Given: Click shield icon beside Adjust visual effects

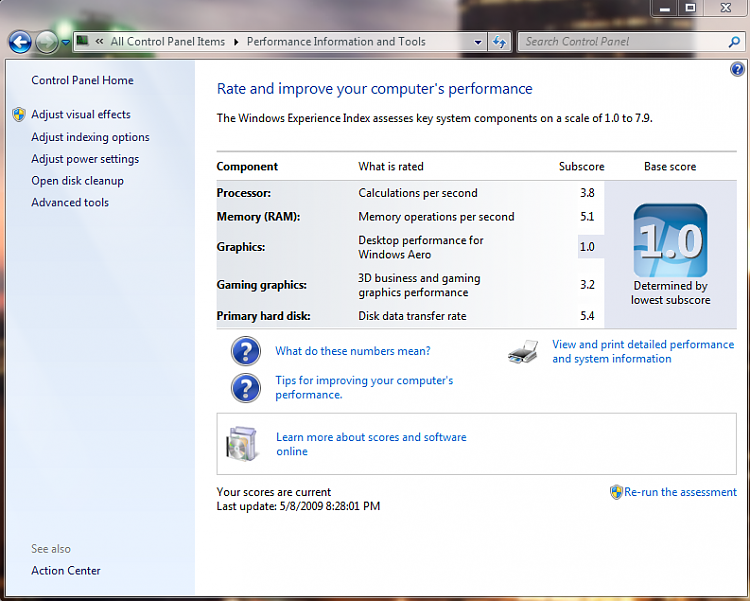Looking at the screenshot, I should tap(19, 114).
